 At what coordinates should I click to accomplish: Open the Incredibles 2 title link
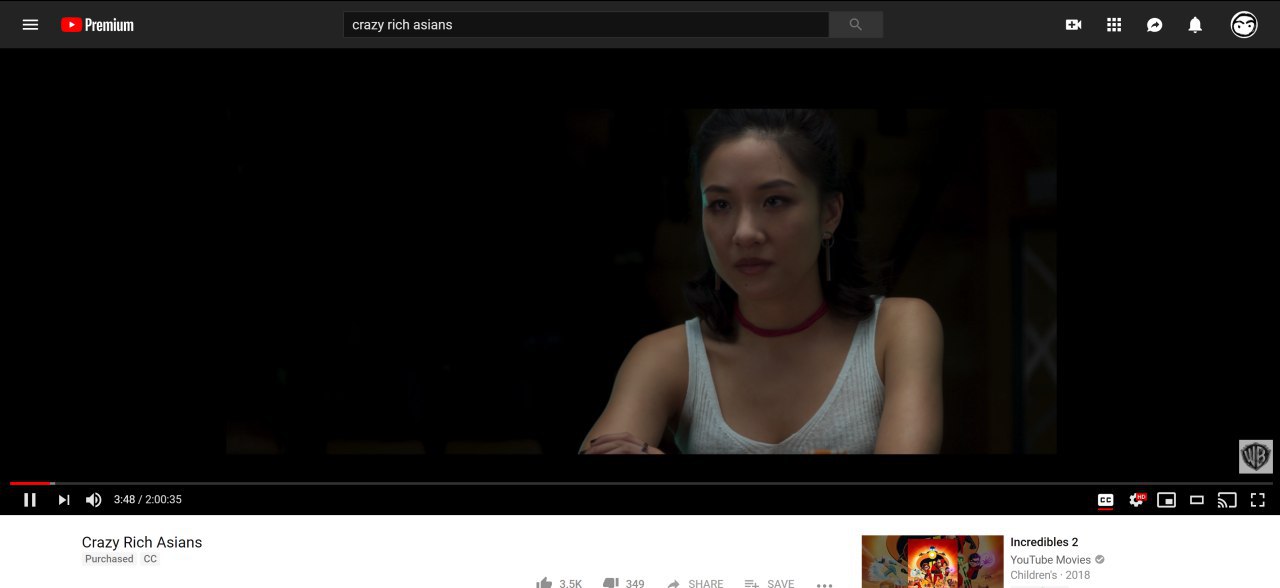point(1044,543)
